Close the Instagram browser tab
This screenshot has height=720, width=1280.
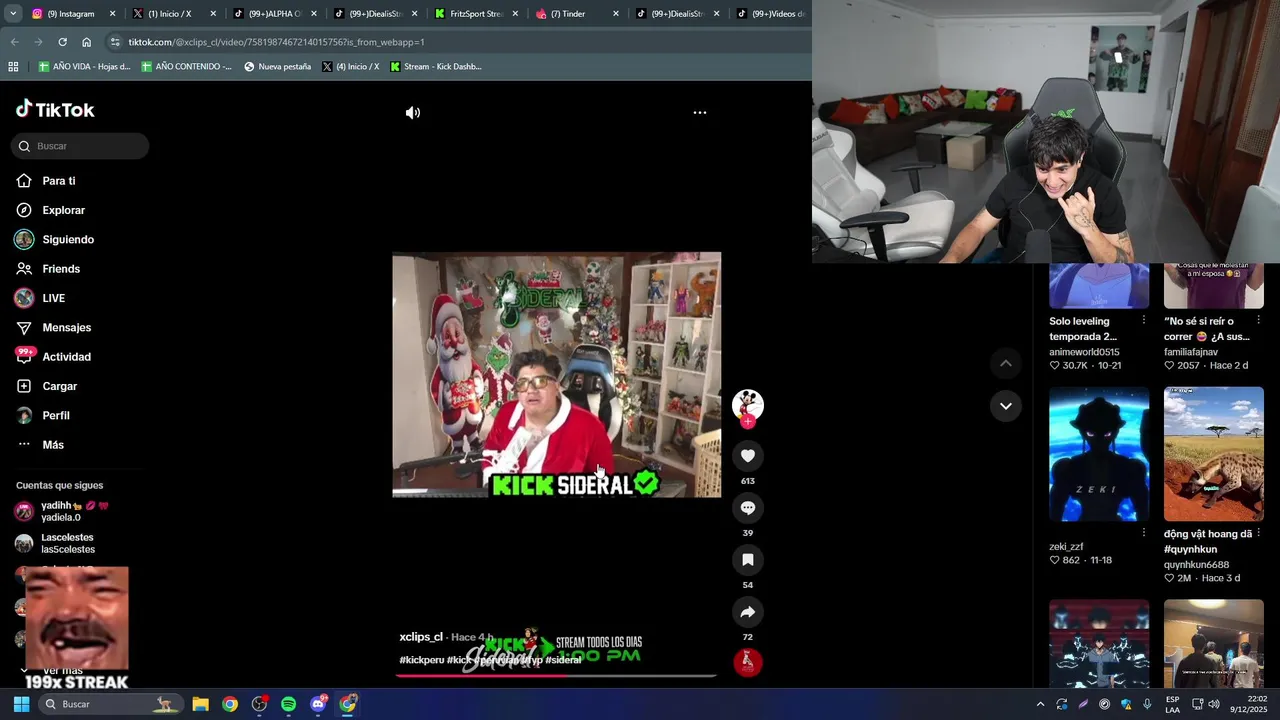tap(112, 14)
